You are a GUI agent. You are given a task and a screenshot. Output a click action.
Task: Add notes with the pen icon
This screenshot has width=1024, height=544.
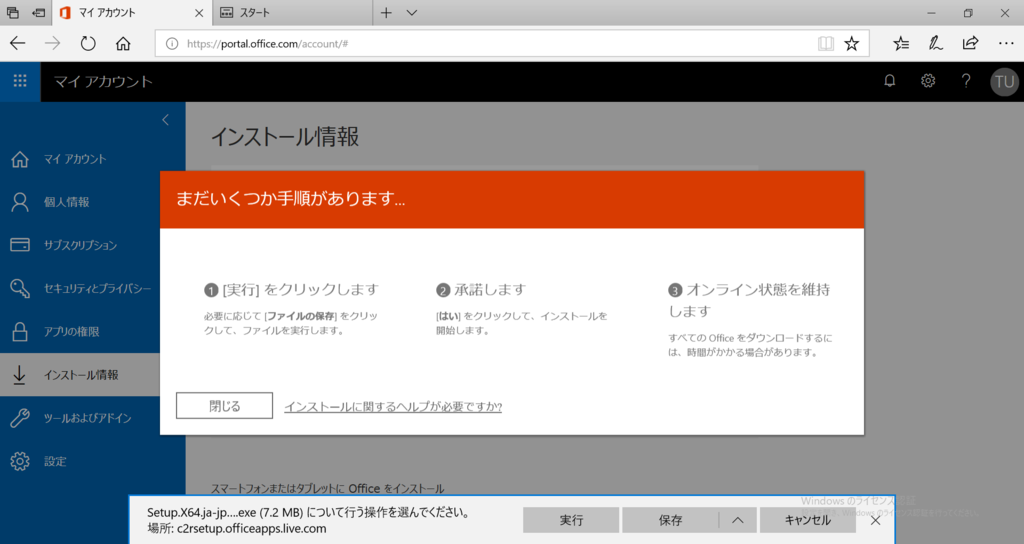tap(935, 44)
